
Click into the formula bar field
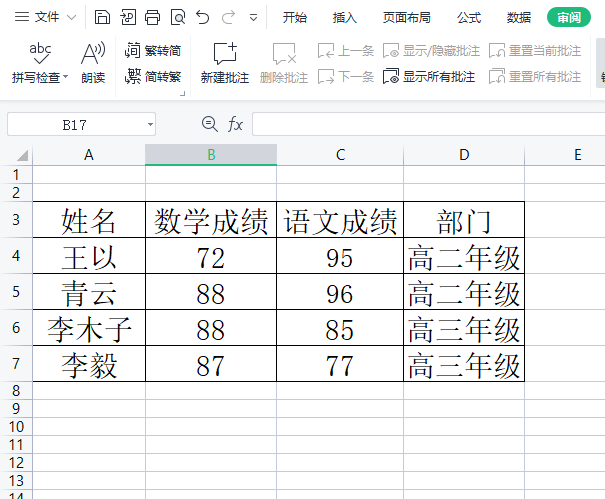pyautogui.click(x=428, y=124)
